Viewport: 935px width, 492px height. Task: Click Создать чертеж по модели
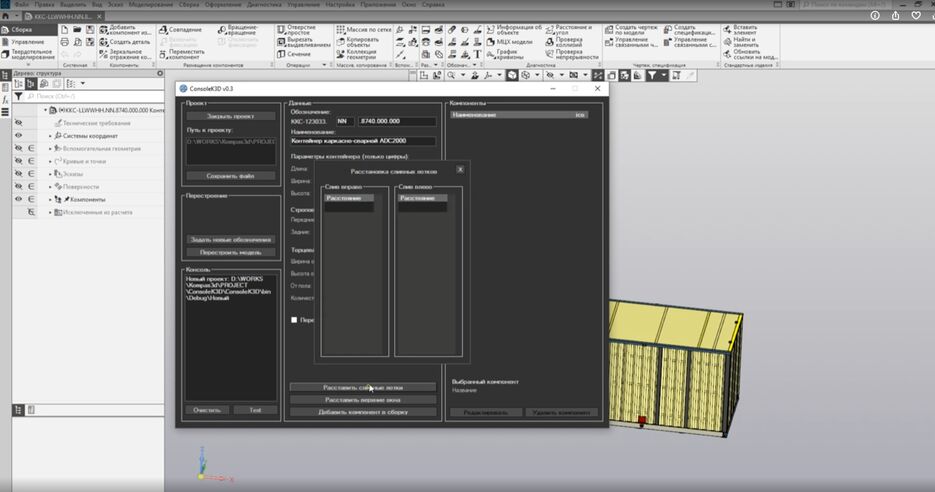coord(631,30)
